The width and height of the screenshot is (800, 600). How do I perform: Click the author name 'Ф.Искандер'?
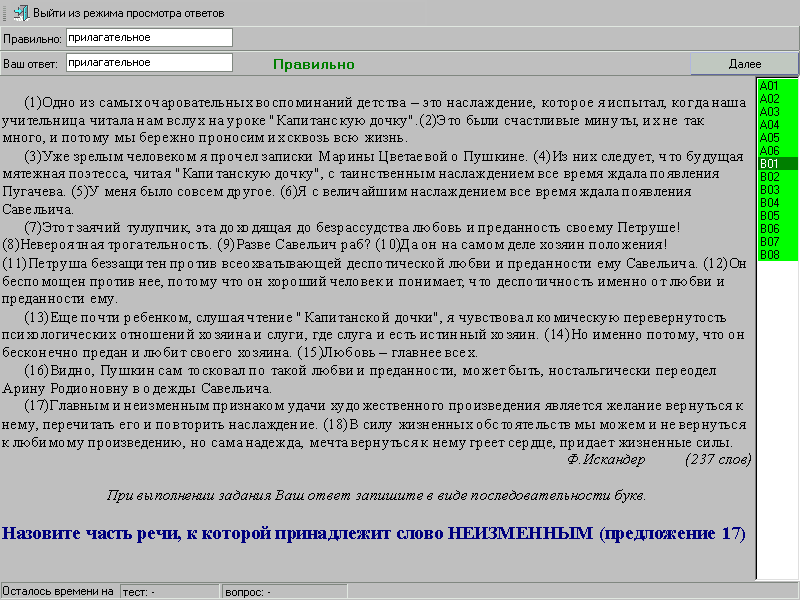click(606, 460)
